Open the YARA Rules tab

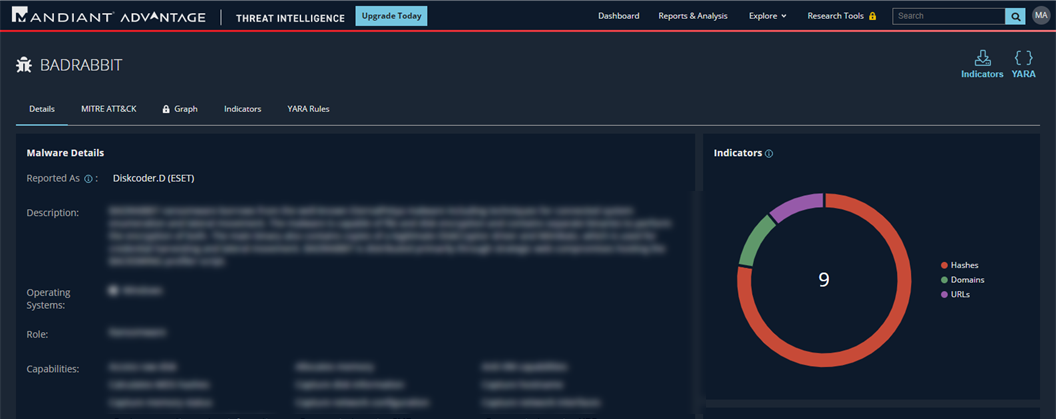pyautogui.click(x=308, y=108)
